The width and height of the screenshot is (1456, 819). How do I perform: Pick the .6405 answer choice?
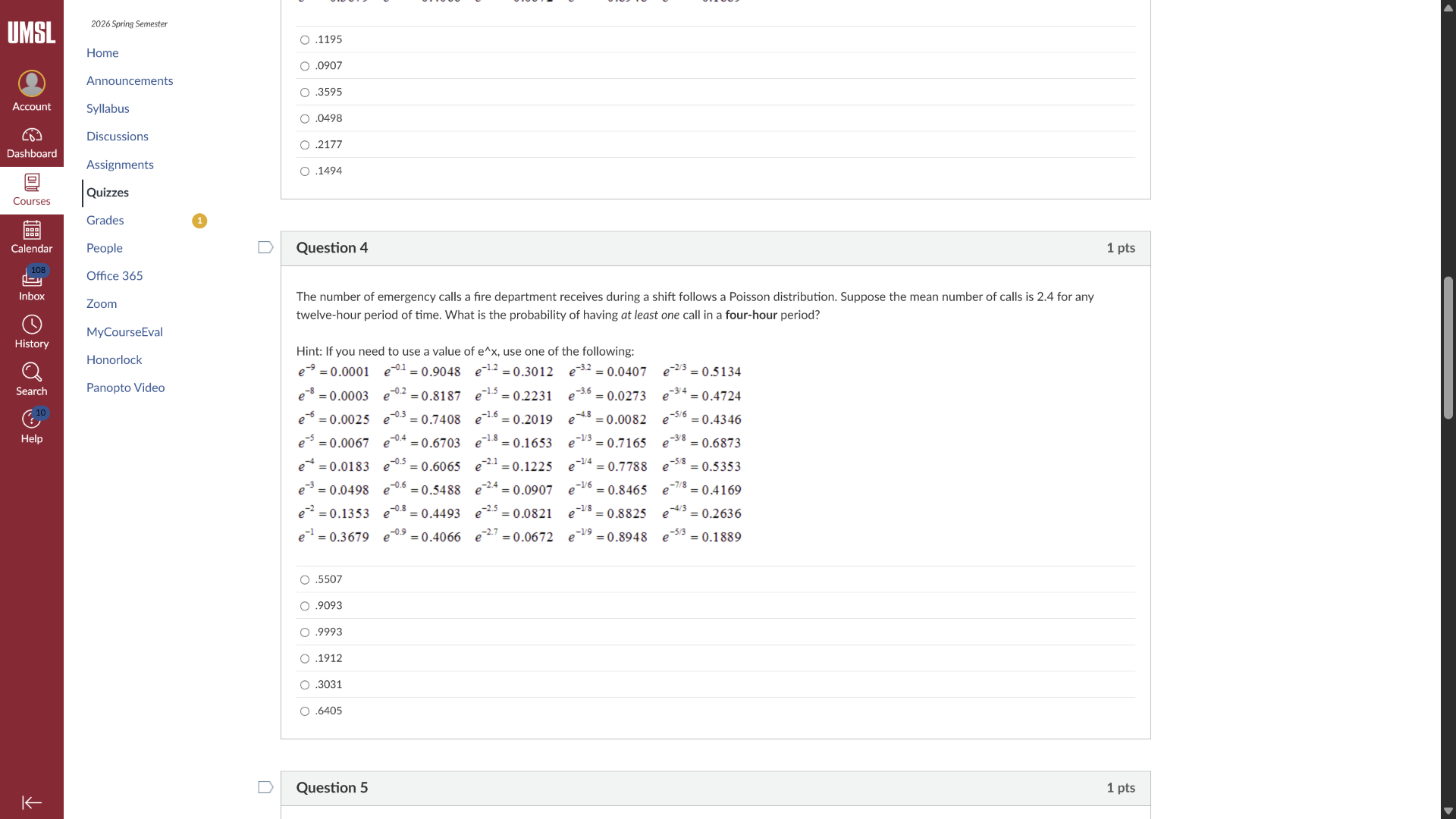(x=305, y=711)
